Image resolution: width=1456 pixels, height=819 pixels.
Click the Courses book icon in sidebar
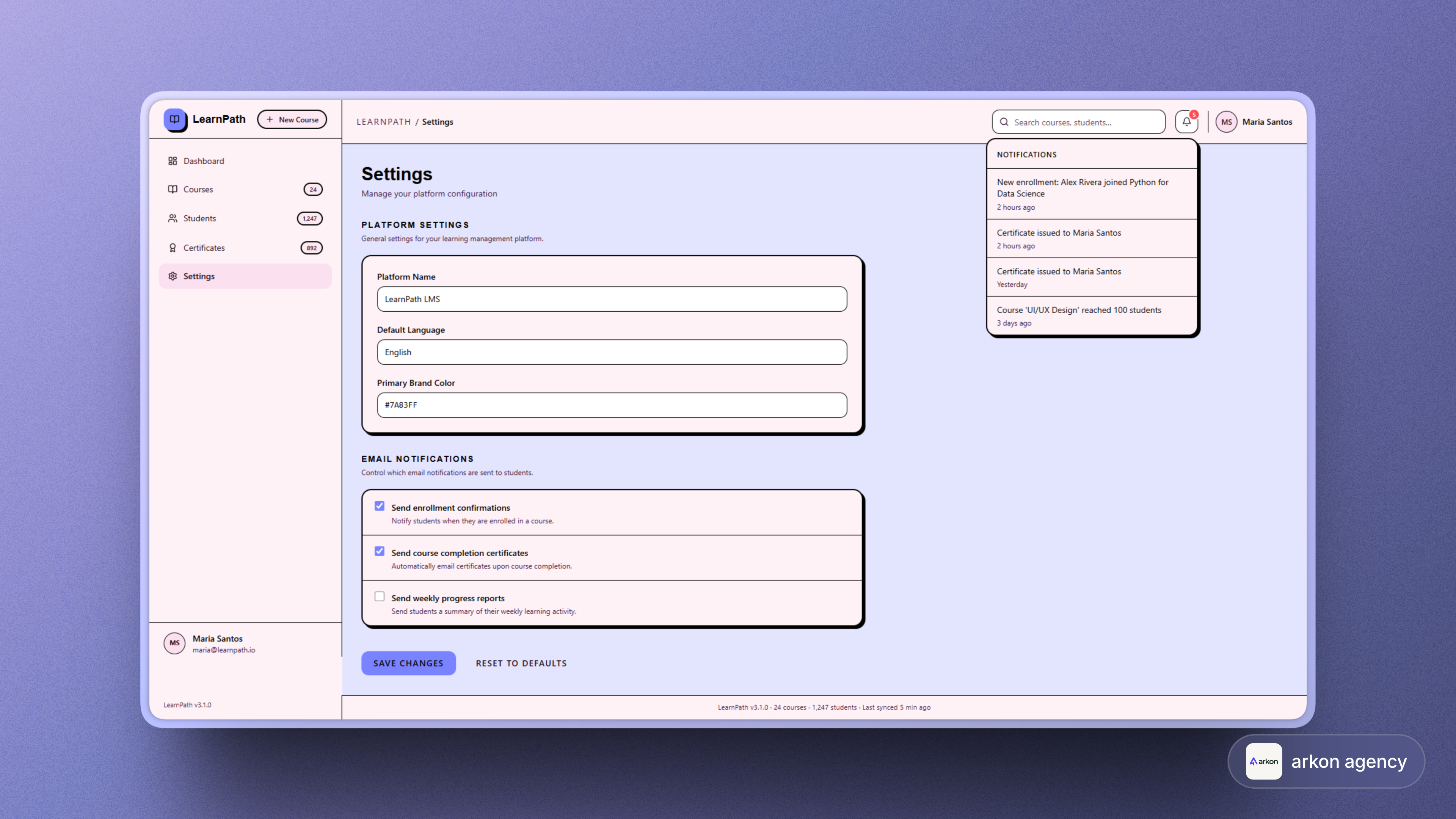pos(173,189)
